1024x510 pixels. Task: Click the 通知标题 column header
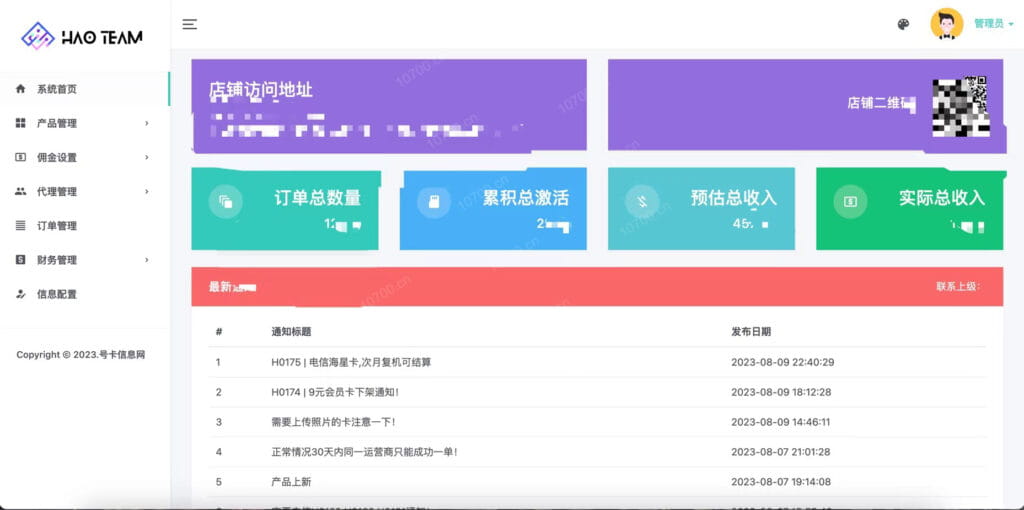pyautogui.click(x=291, y=332)
